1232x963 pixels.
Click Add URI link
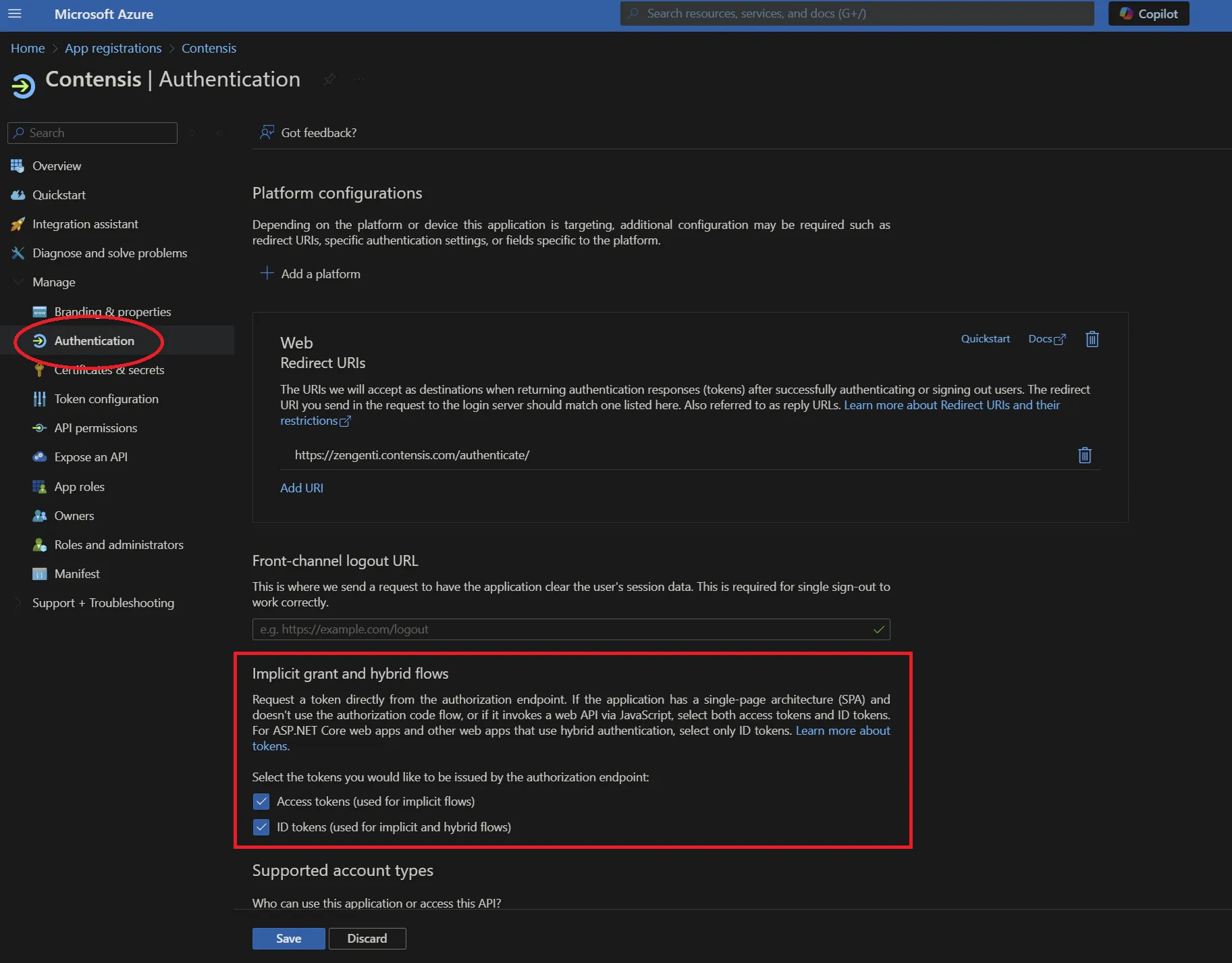coord(302,488)
